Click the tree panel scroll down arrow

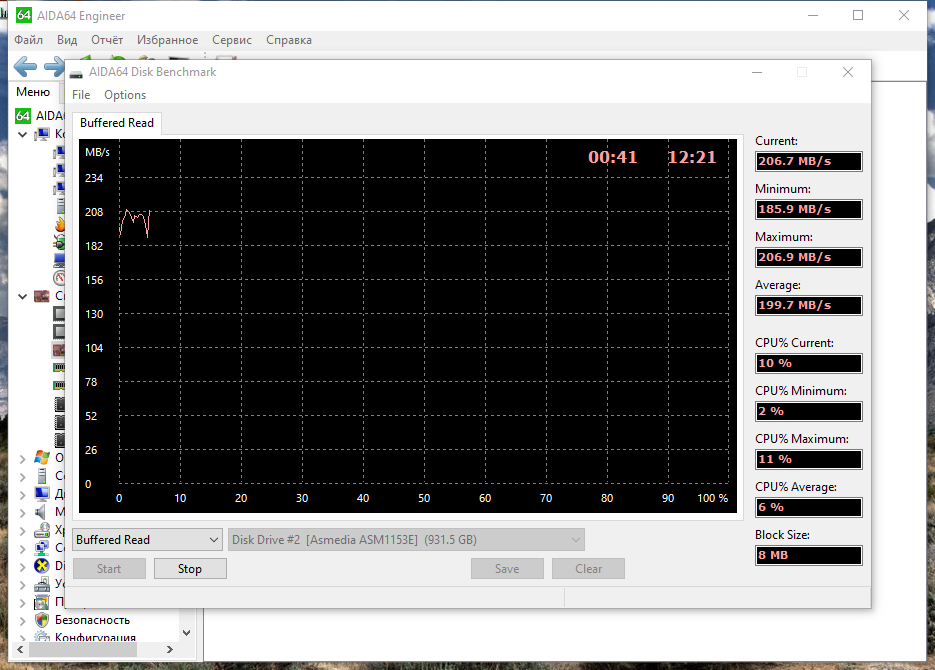(x=187, y=633)
